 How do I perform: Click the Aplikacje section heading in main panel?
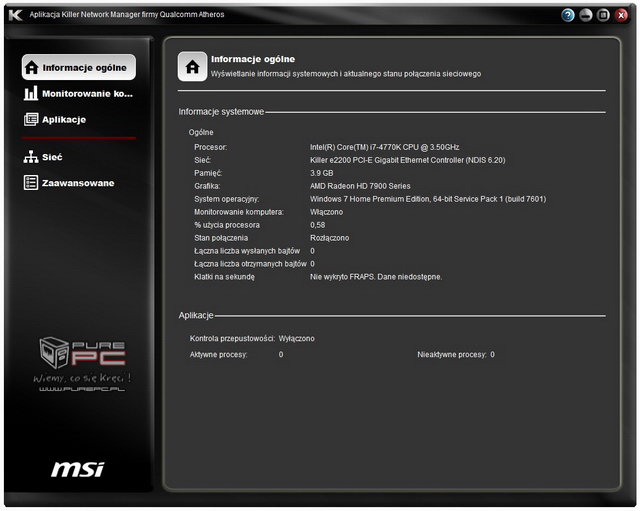click(x=196, y=315)
